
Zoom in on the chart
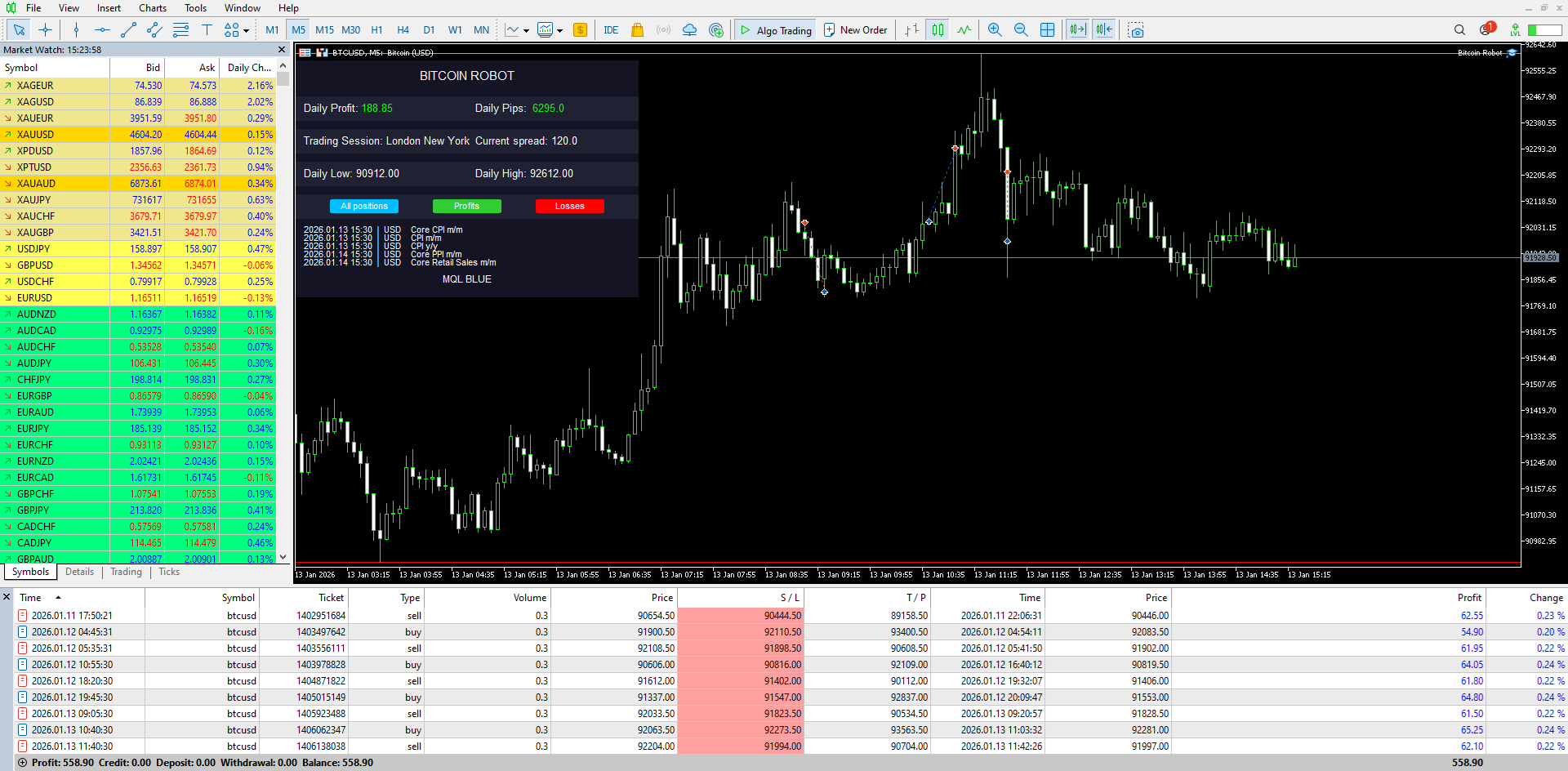pos(995,30)
